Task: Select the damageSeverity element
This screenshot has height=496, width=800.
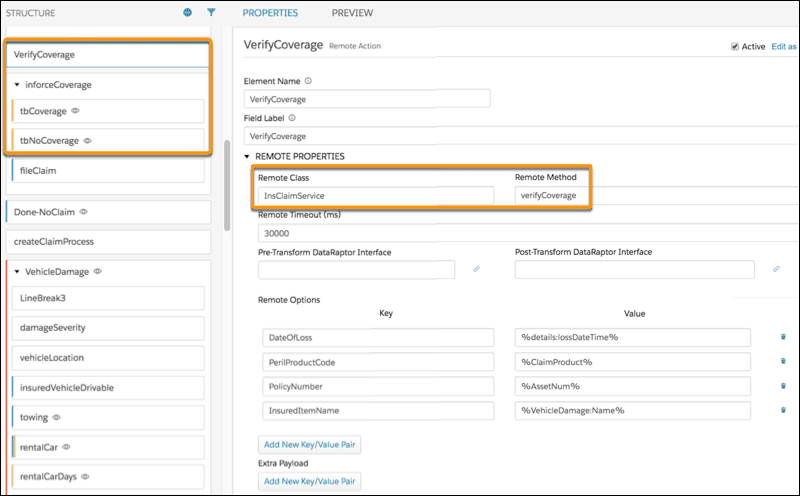Action: coord(108,328)
